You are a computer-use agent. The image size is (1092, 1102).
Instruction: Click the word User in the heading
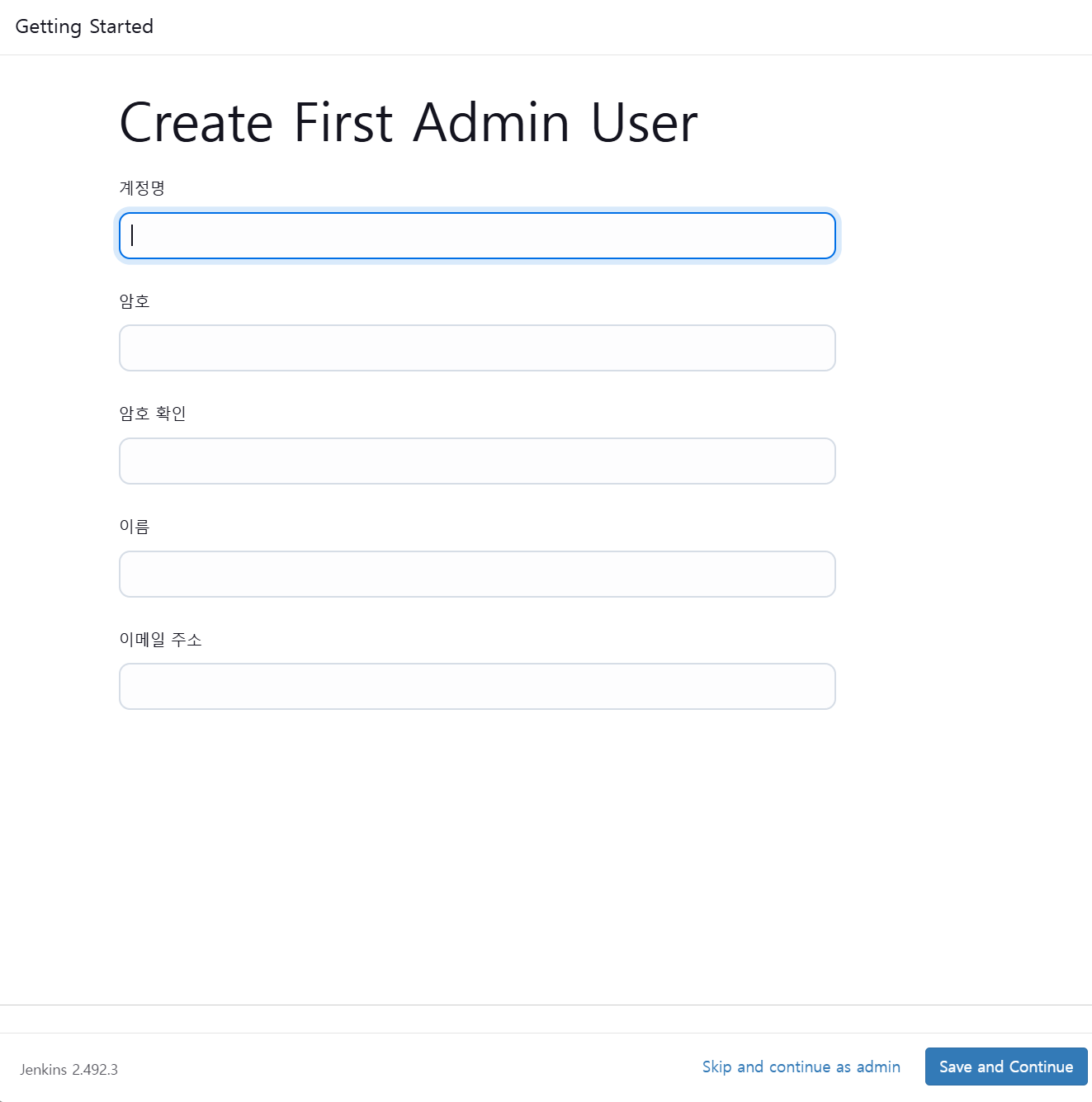[644, 124]
